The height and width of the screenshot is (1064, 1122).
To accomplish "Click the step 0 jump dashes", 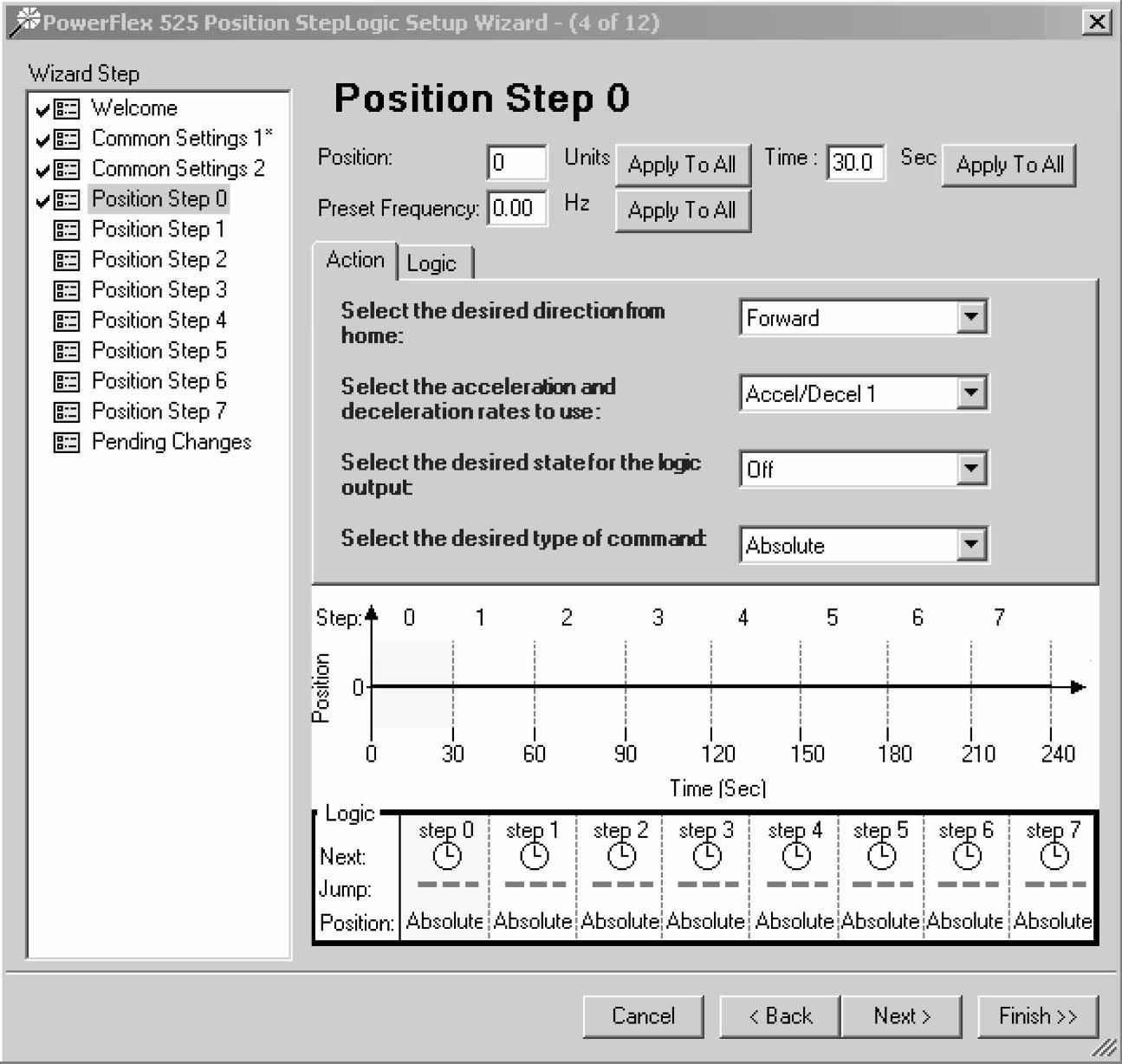I will (447, 885).
